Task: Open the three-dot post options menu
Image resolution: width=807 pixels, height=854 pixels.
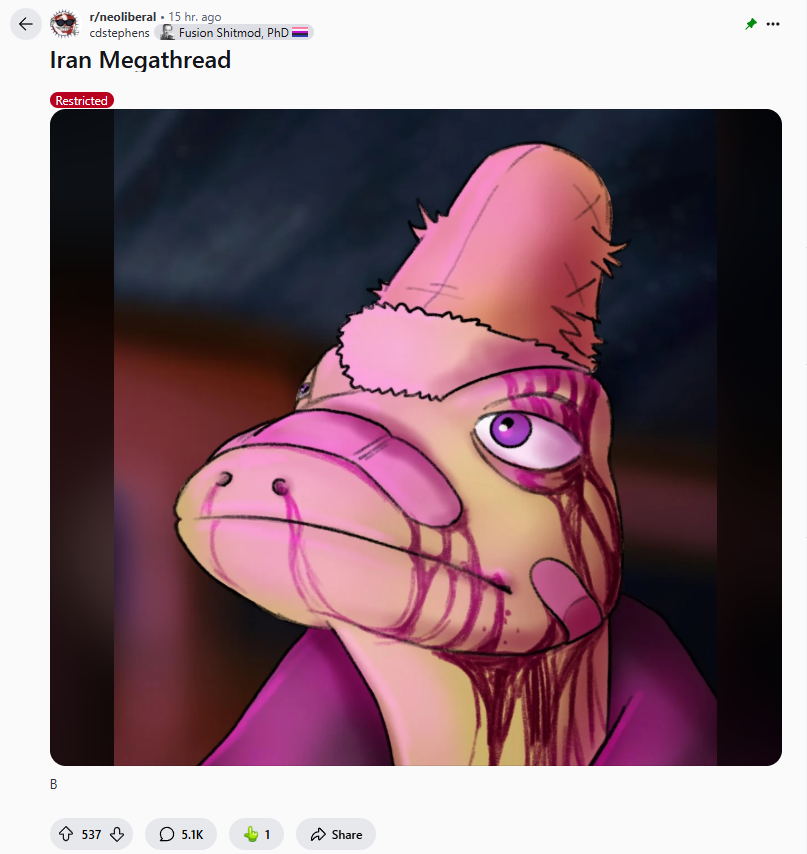Action: click(773, 24)
